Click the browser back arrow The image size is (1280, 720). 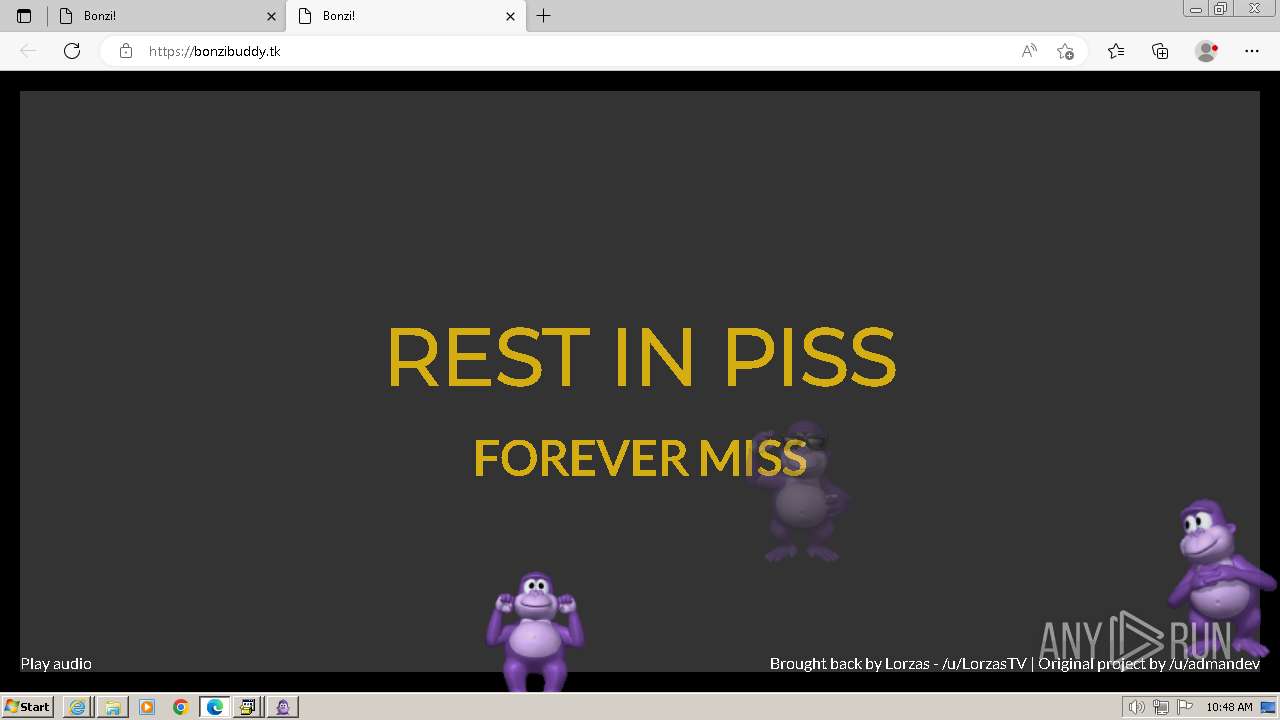click(x=28, y=51)
